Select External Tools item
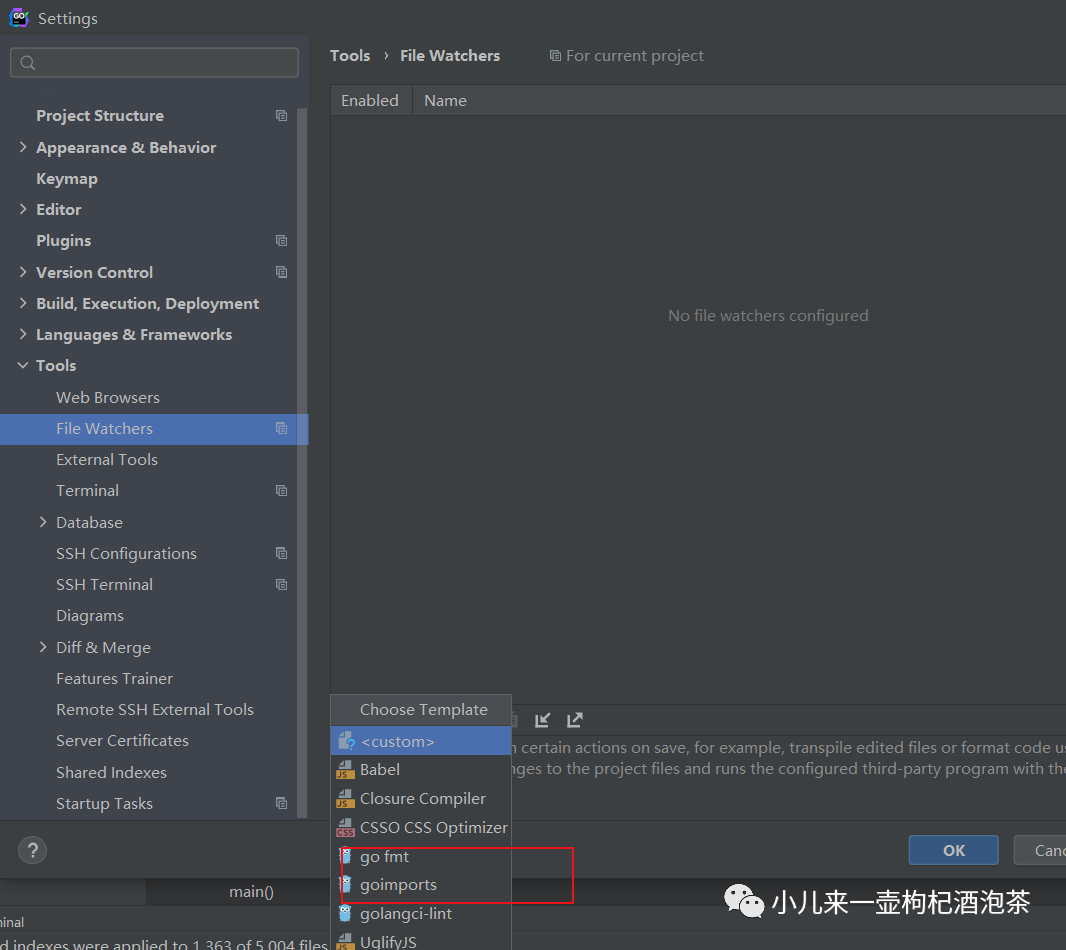The image size is (1066, 950). pos(107,460)
